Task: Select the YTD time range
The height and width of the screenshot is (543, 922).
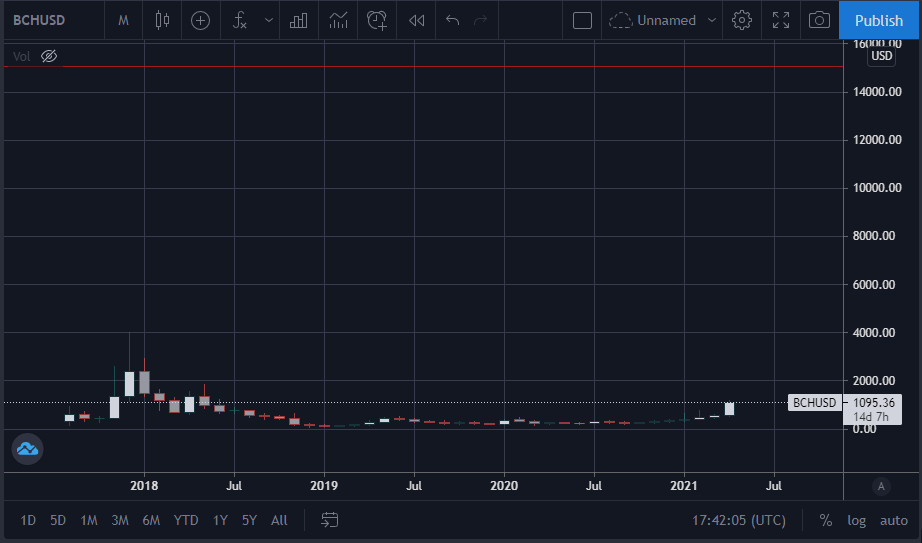Action: 186,520
